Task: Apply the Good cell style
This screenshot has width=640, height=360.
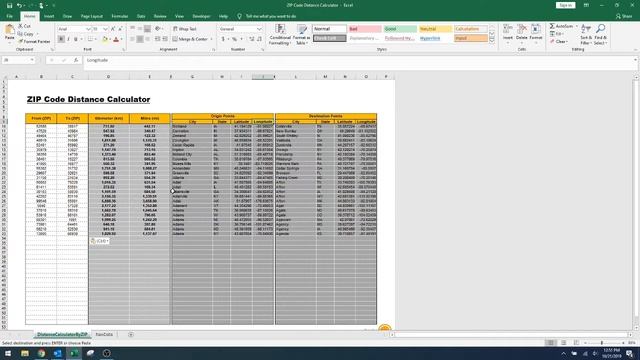Action: [400, 29]
